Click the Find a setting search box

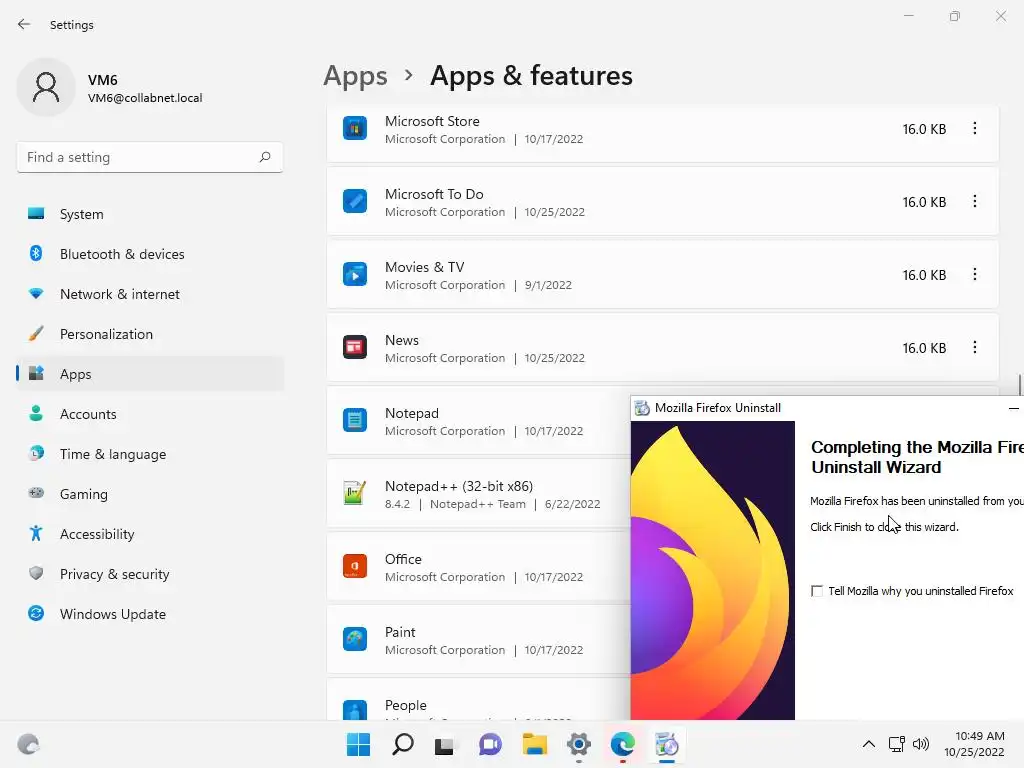150,157
